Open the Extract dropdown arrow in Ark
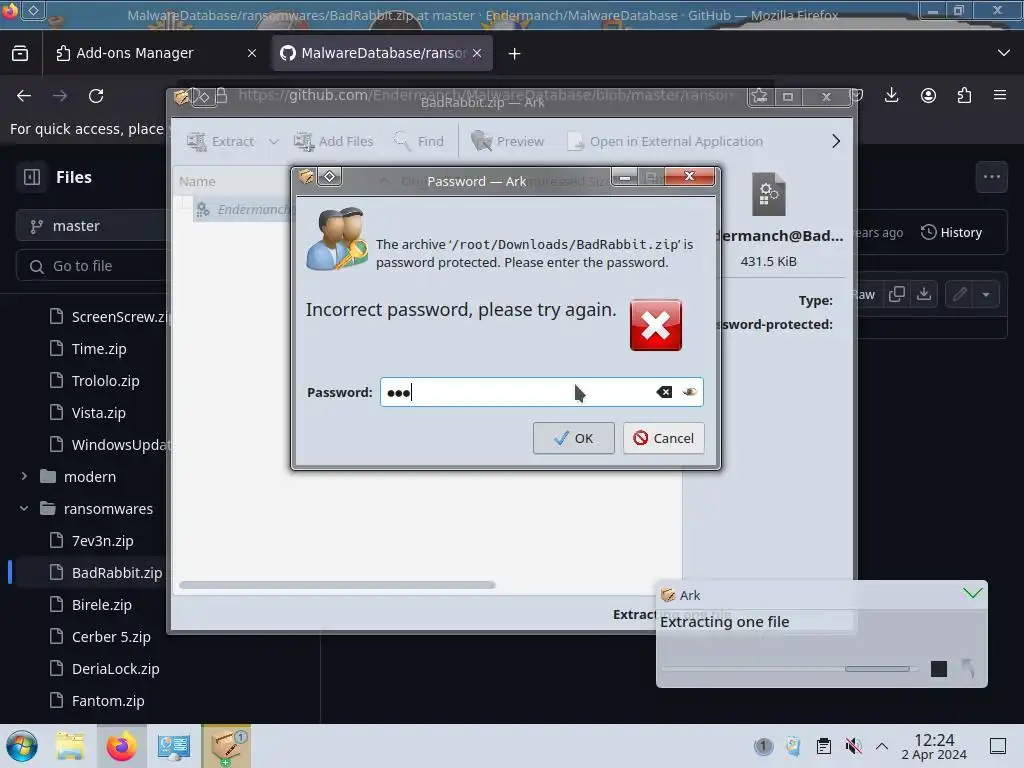 (x=274, y=141)
